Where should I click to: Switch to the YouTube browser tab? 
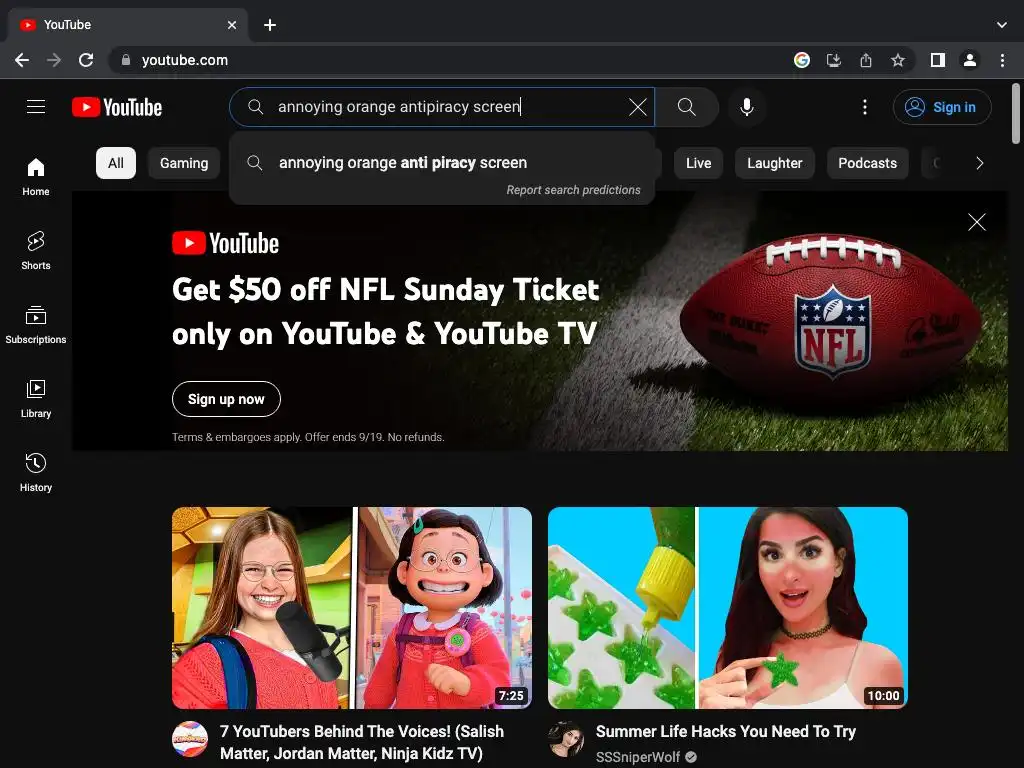127,25
